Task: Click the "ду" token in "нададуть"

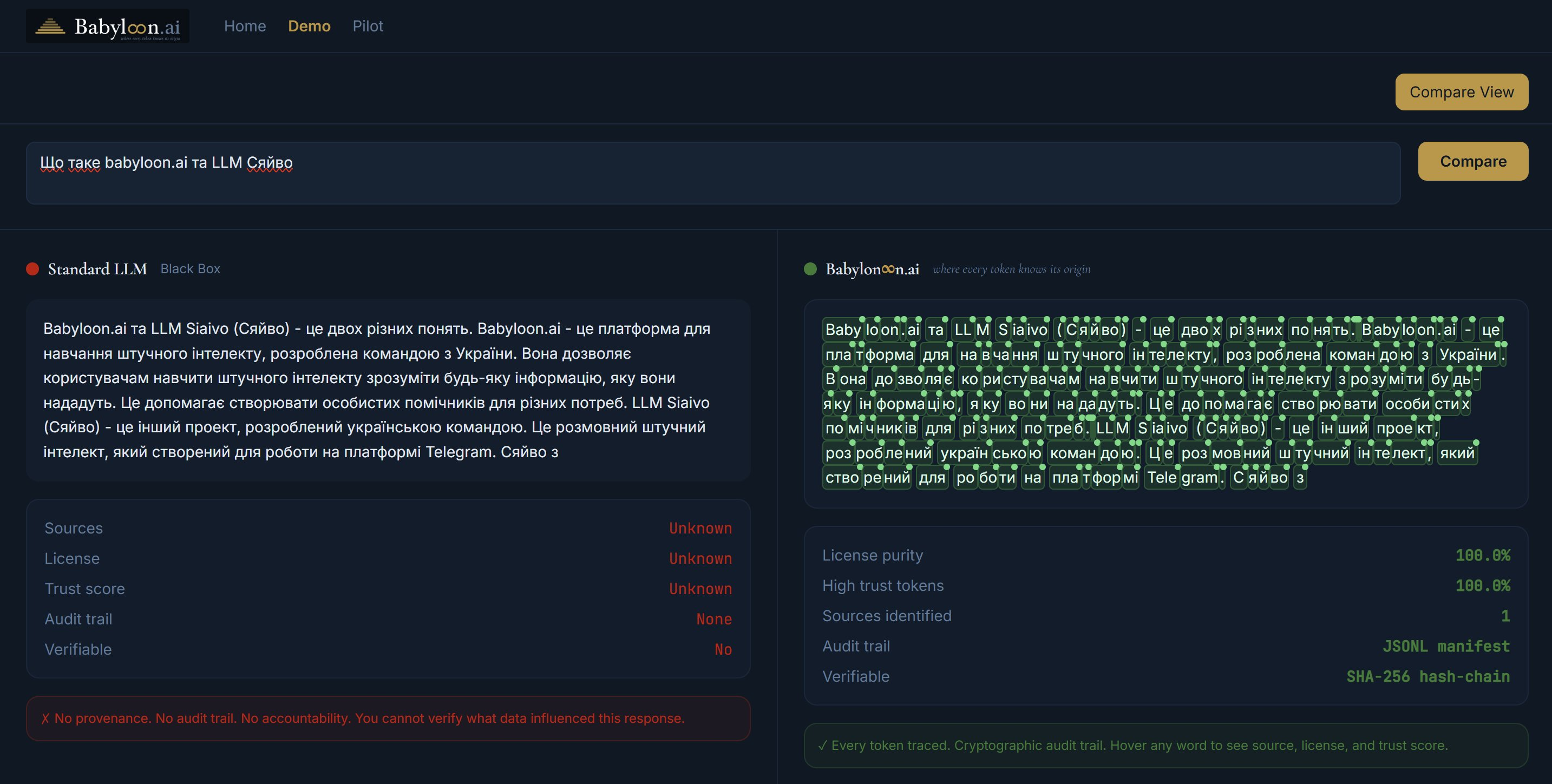Action: tap(1107, 404)
